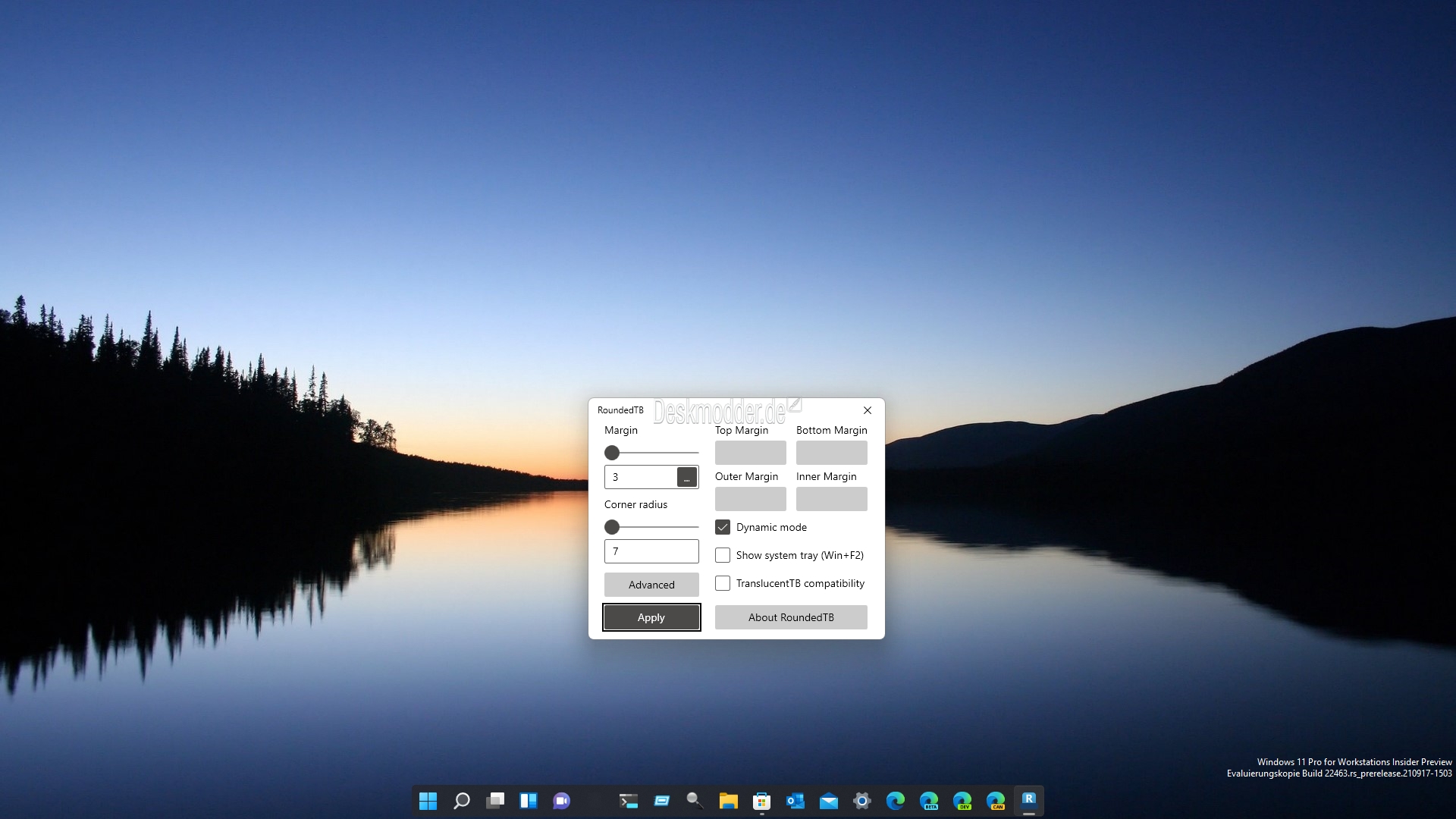Close the RoundedTB window
The height and width of the screenshot is (819, 1456).
pos(868,410)
